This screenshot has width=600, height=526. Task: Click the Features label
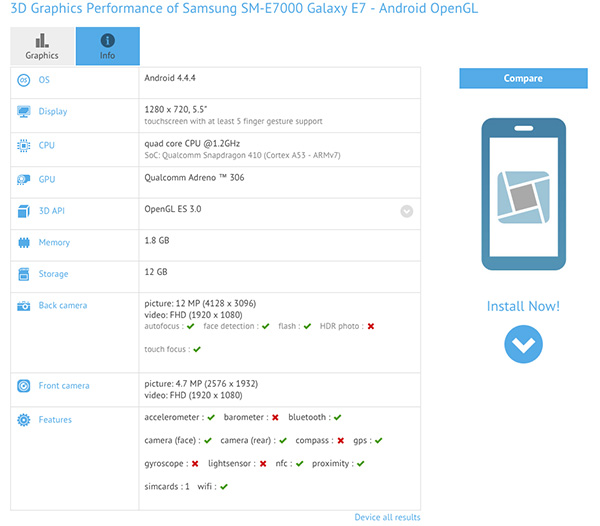tap(55, 420)
